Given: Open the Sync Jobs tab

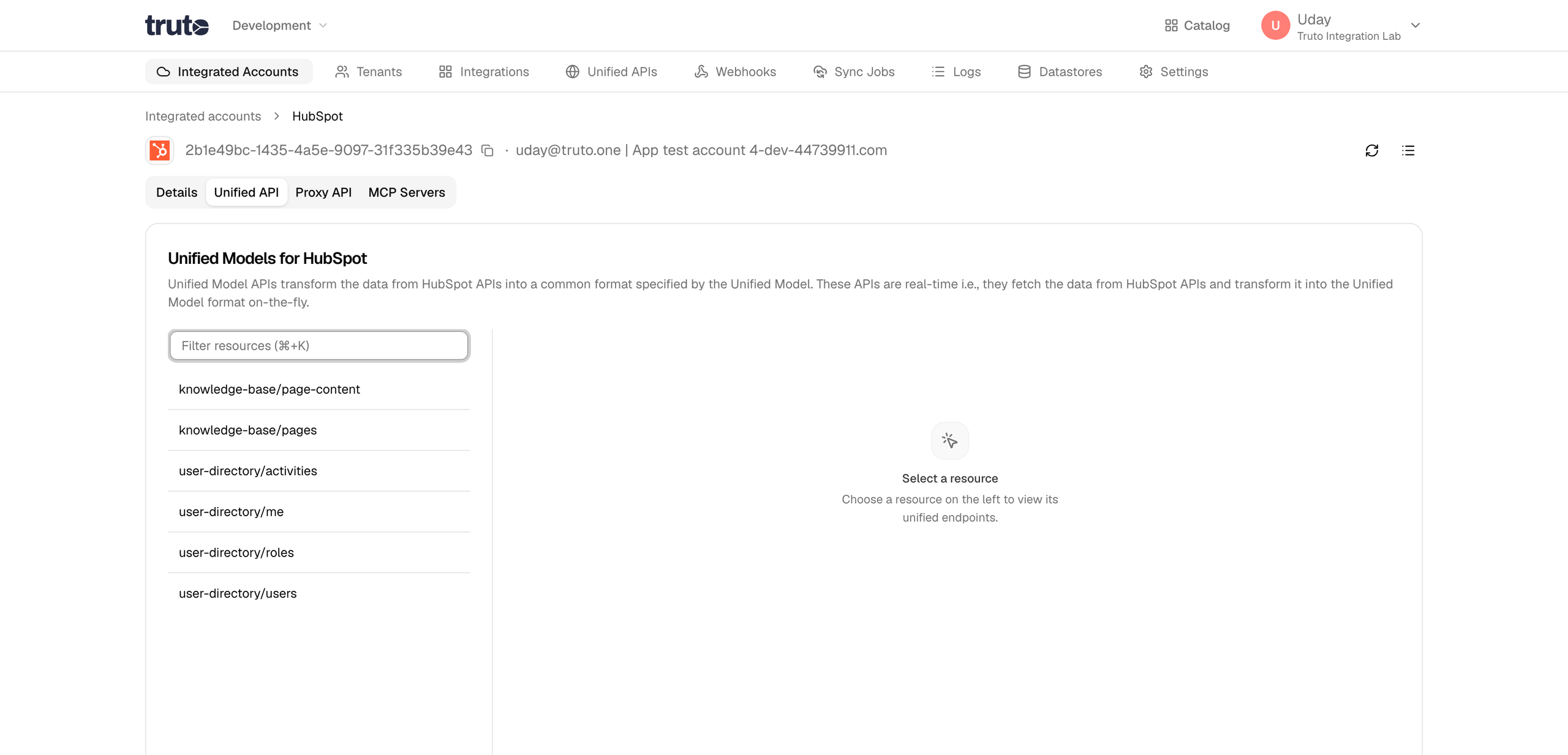Looking at the screenshot, I should tap(854, 72).
